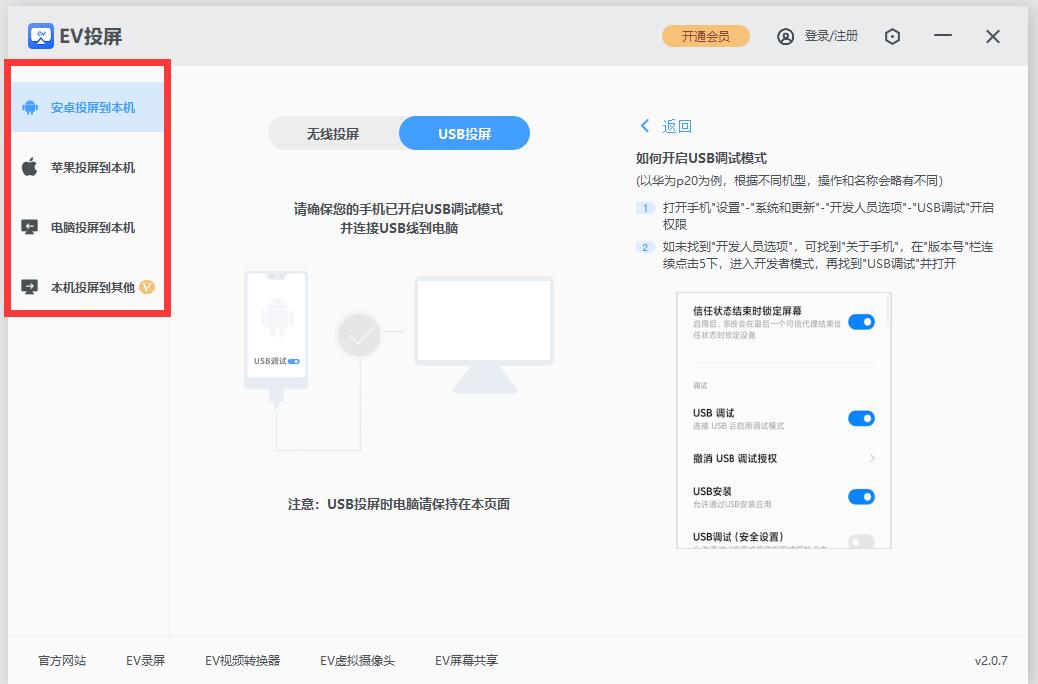Switch to the USB投屏 tab
This screenshot has height=684, width=1038.
pyautogui.click(x=464, y=133)
